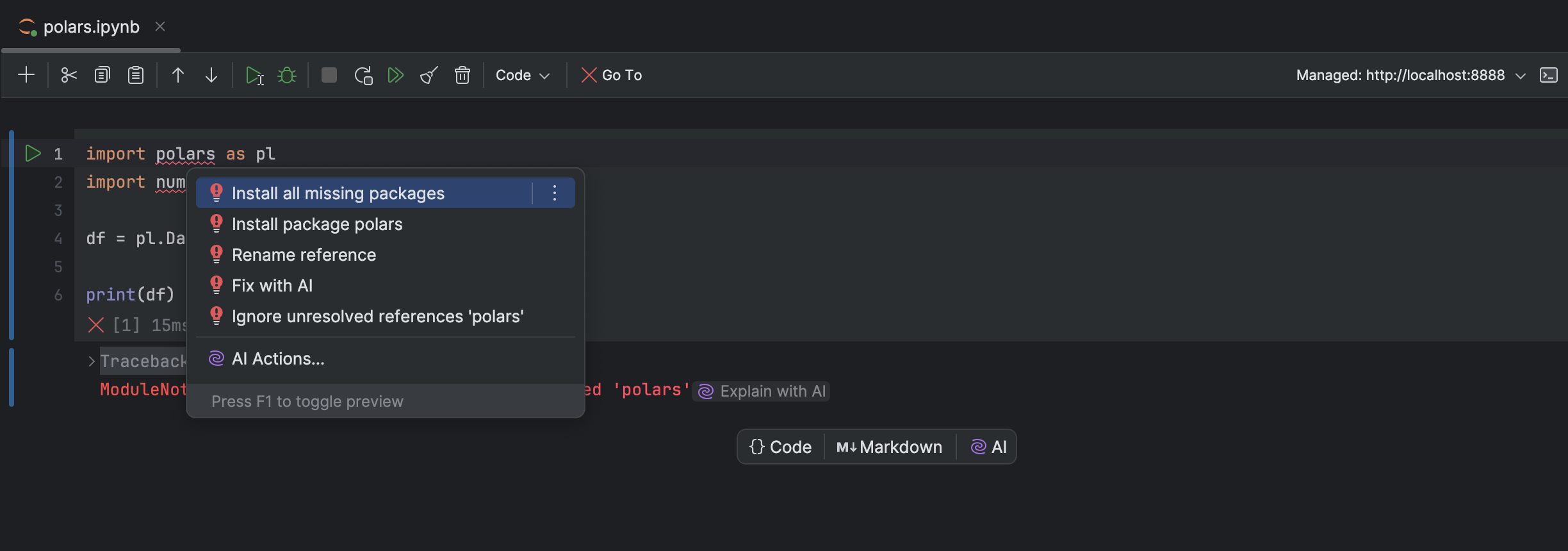Open more options for Install all missing packages
This screenshot has width=1568, height=551.
[555, 193]
